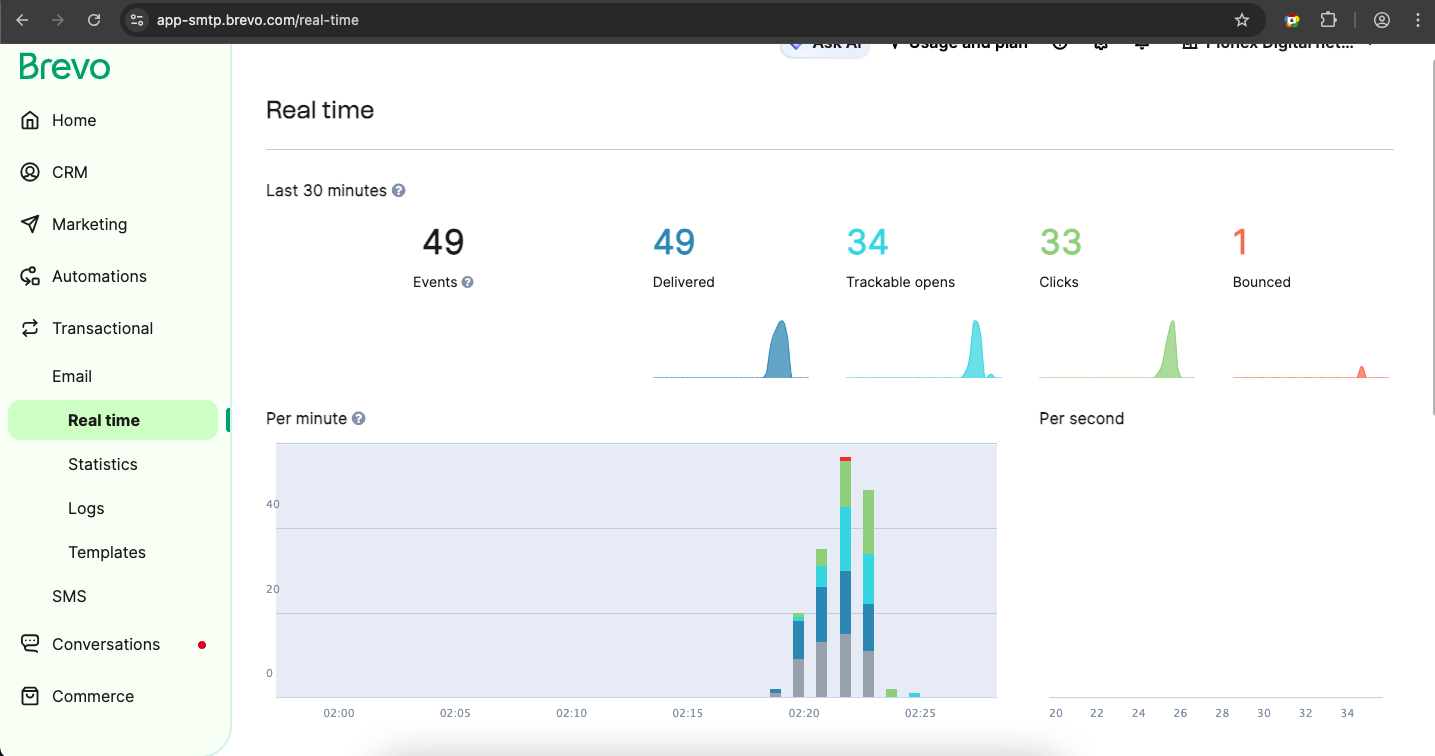Open the Logs section
This screenshot has width=1435, height=756.
pos(85,507)
